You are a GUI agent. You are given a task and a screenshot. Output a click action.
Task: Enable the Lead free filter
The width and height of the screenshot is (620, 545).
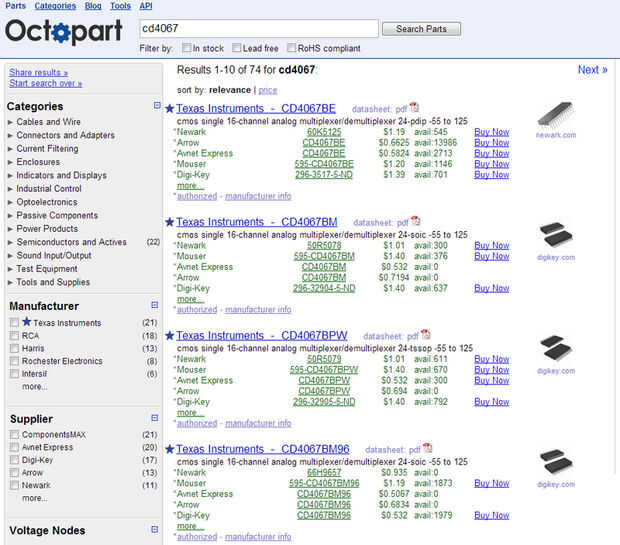[236, 47]
